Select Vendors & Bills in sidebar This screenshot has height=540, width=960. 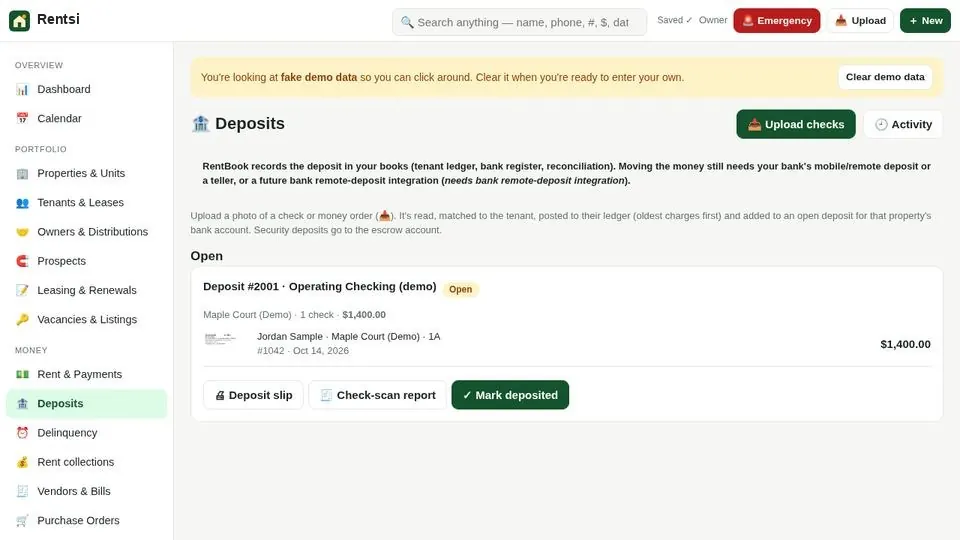pyautogui.click(x=86, y=491)
